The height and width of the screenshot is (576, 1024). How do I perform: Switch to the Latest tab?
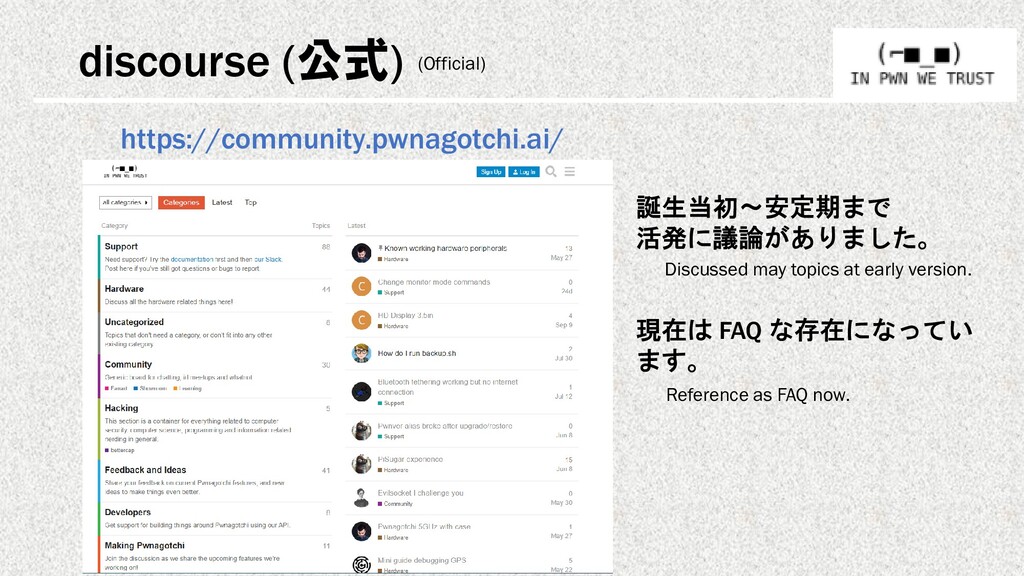click(222, 202)
